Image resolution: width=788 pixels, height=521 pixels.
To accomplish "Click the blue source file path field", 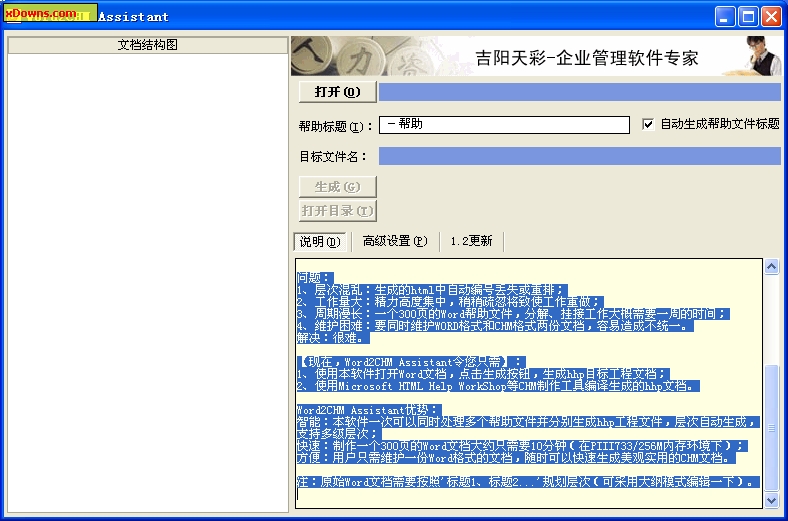I will pos(579,92).
